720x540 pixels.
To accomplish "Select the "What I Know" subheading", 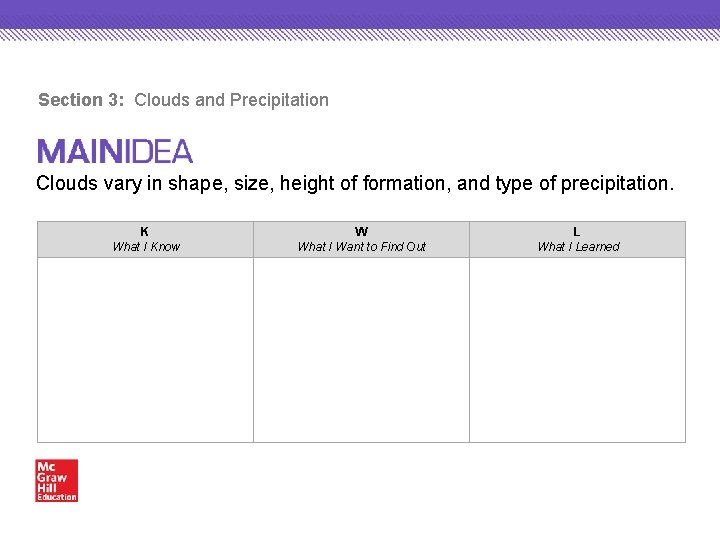I will coord(146,247).
